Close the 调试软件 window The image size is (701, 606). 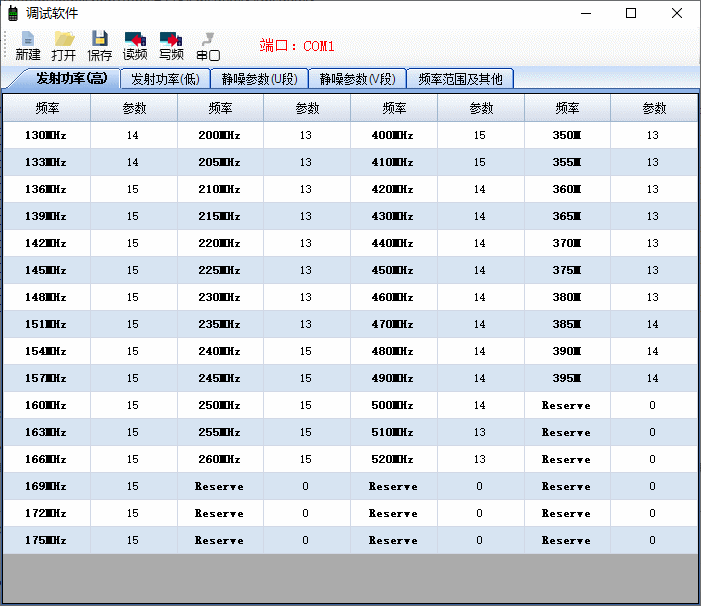click(x=677, y=13)
